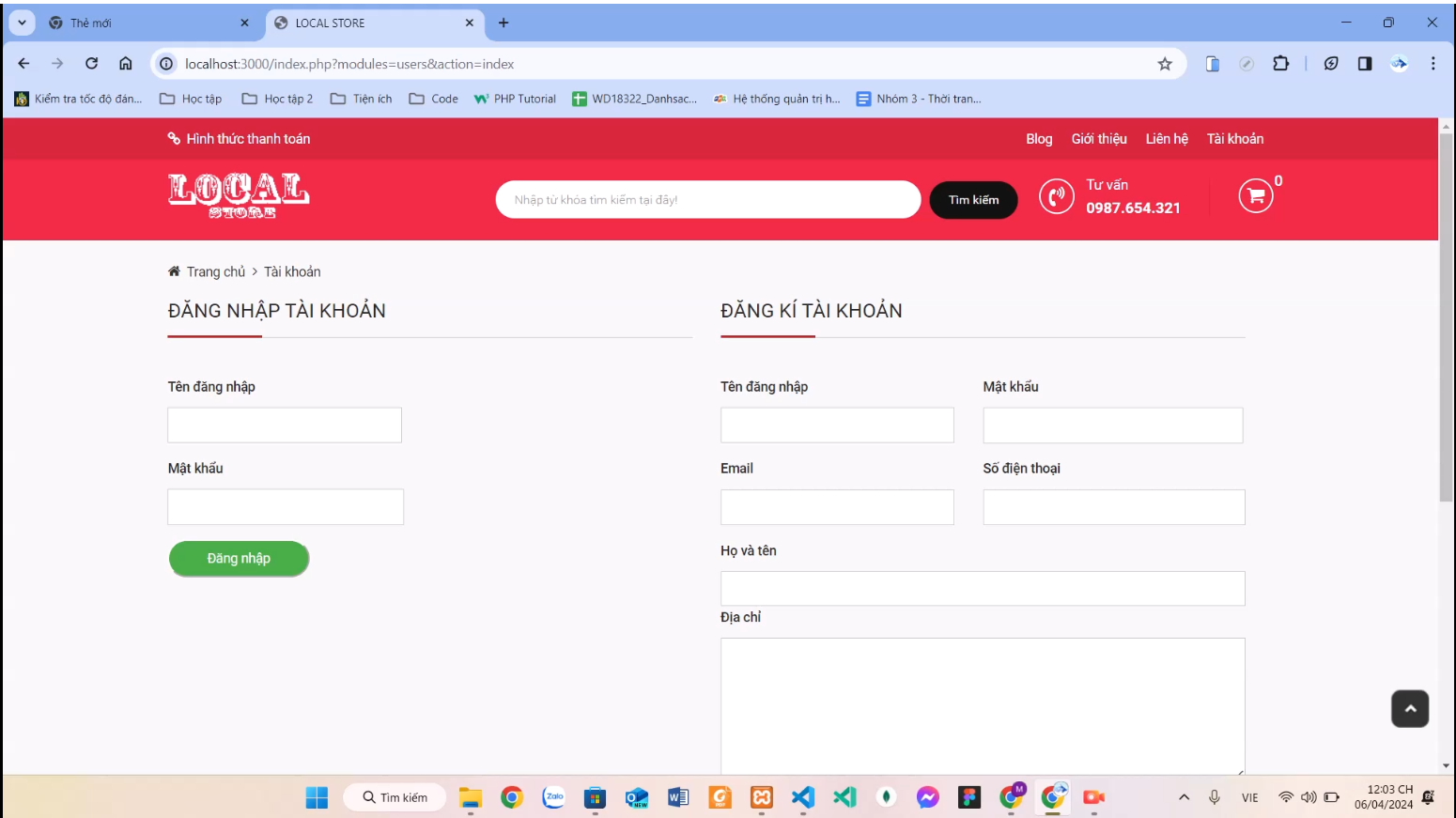The height and width of the screenshot is (818, 1456).
Task: Focus the store keyword search box
Action: (x=708, y=200)
